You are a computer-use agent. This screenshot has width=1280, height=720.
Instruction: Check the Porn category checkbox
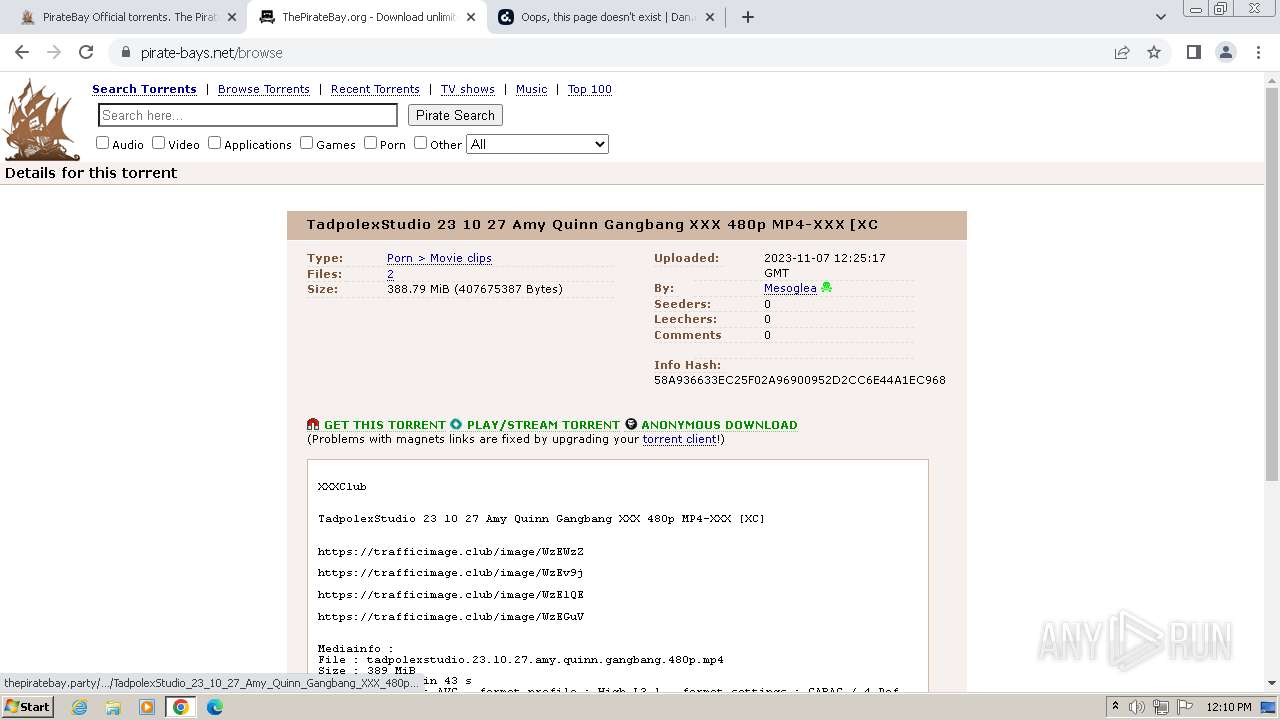point(370,143)
